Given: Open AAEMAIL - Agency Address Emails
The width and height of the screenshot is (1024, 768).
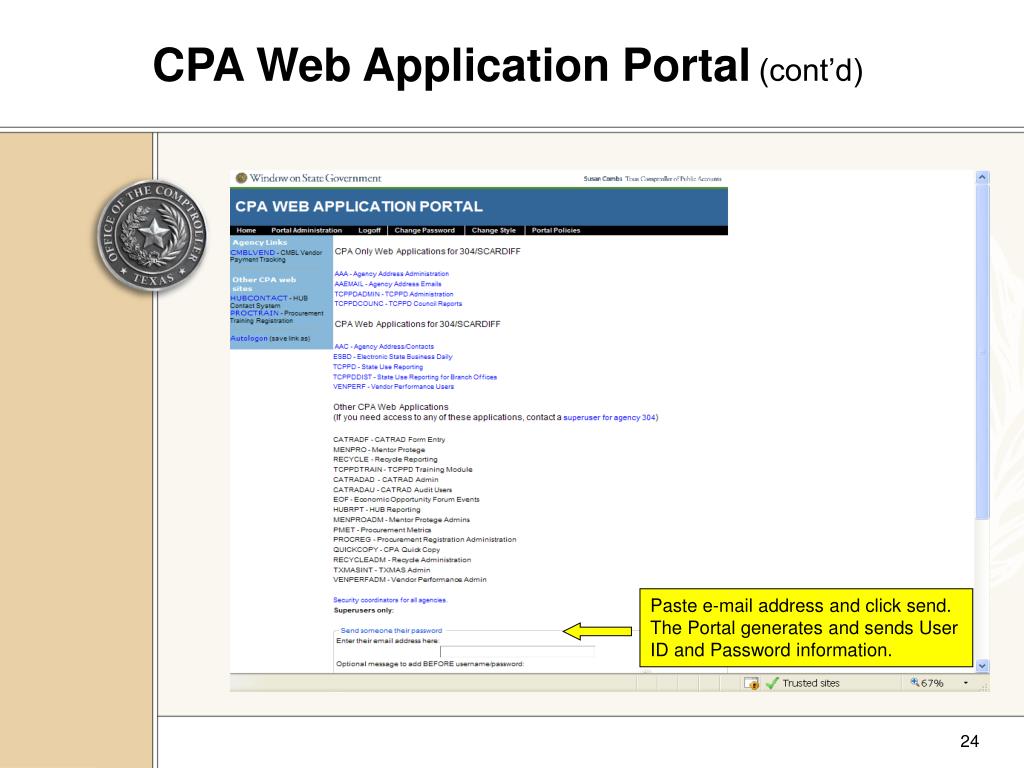Looking at the screenshot, I should pyautogui.click(x=388, y=284).
